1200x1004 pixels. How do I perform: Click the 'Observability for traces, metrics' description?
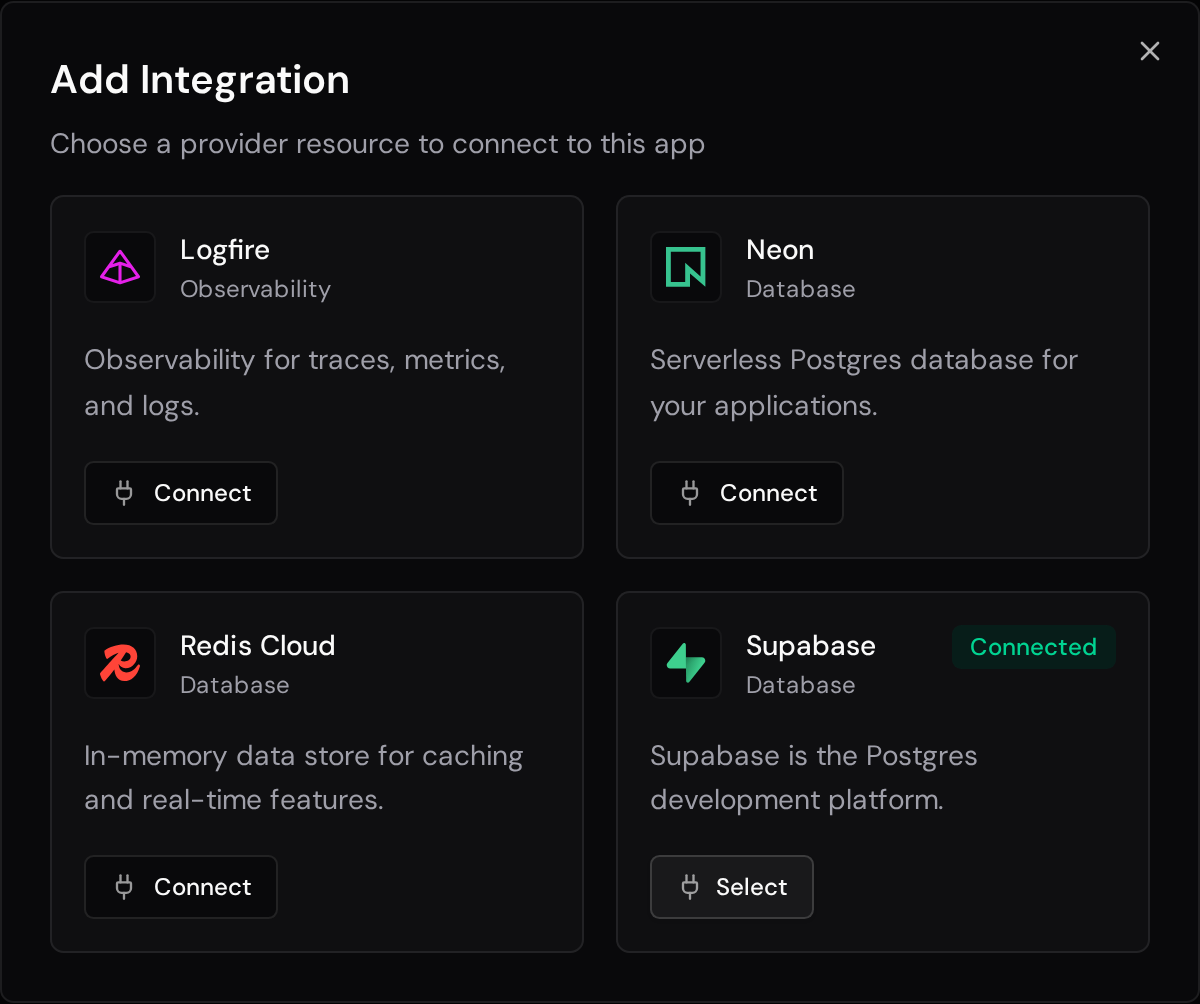tap(295, 383)
